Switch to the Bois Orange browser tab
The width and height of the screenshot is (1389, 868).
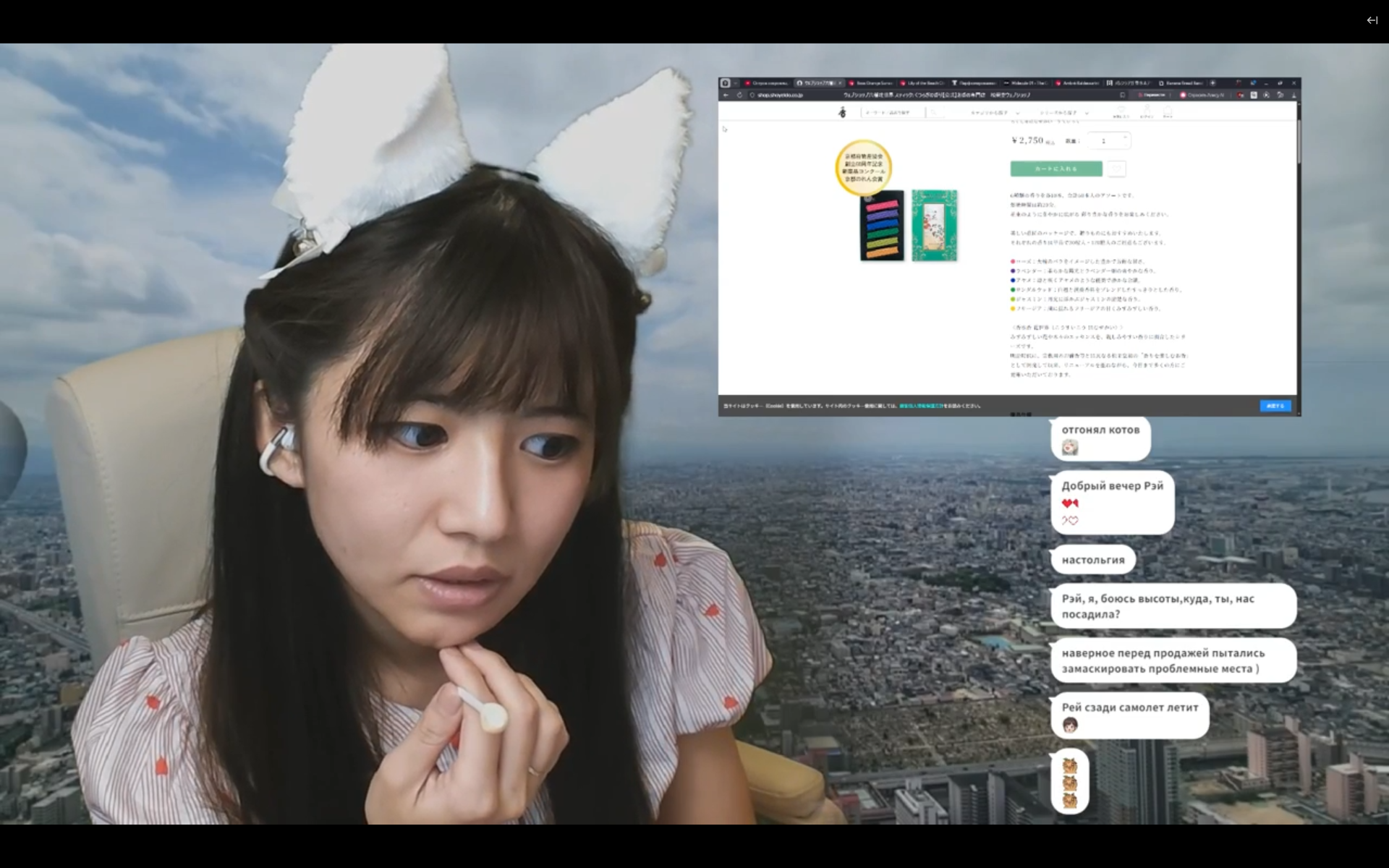871,83
